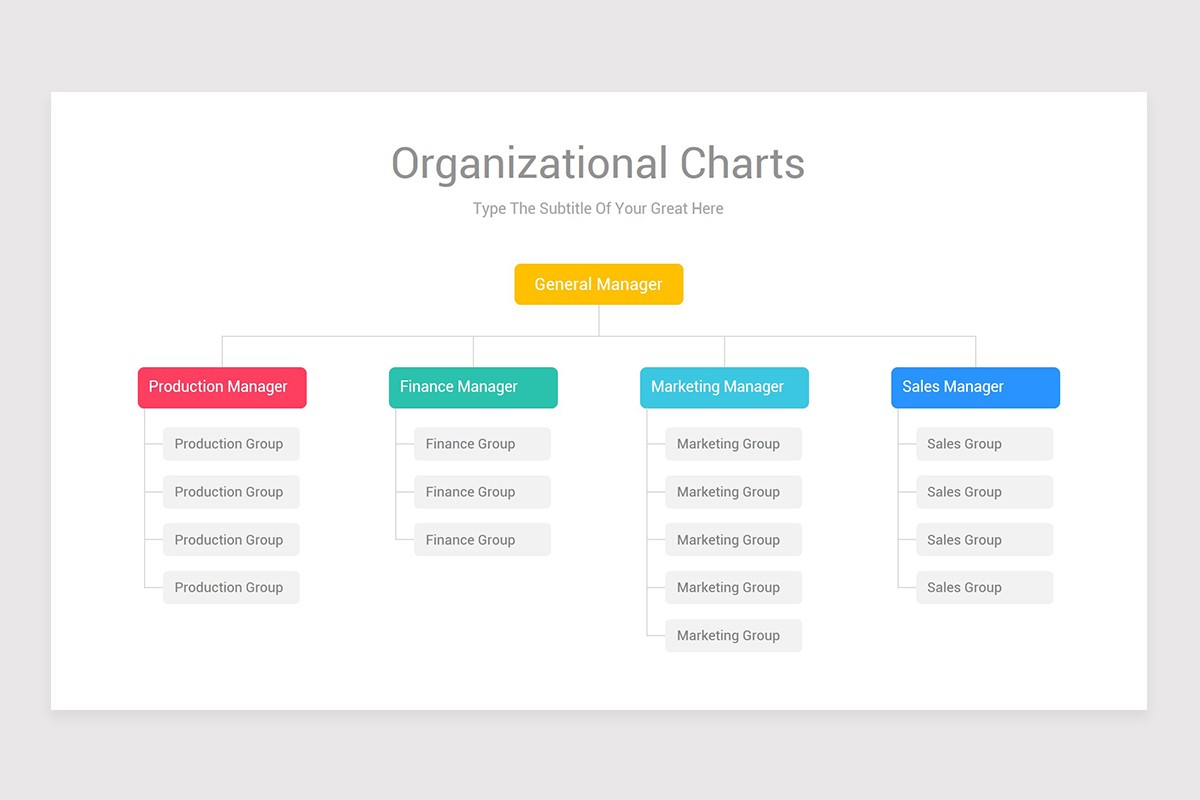Screen dimensions: 1200x800
Task: Select the subtitle placeholder text
Action: click(x=598, y=209)
